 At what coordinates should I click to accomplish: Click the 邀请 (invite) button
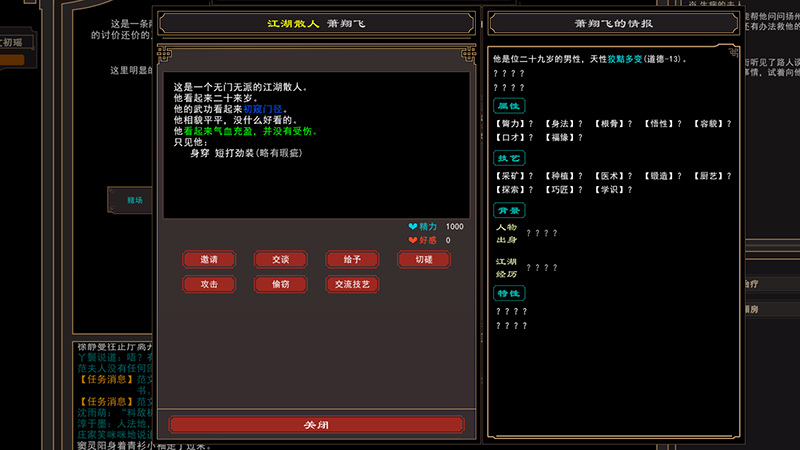(209, 259)
